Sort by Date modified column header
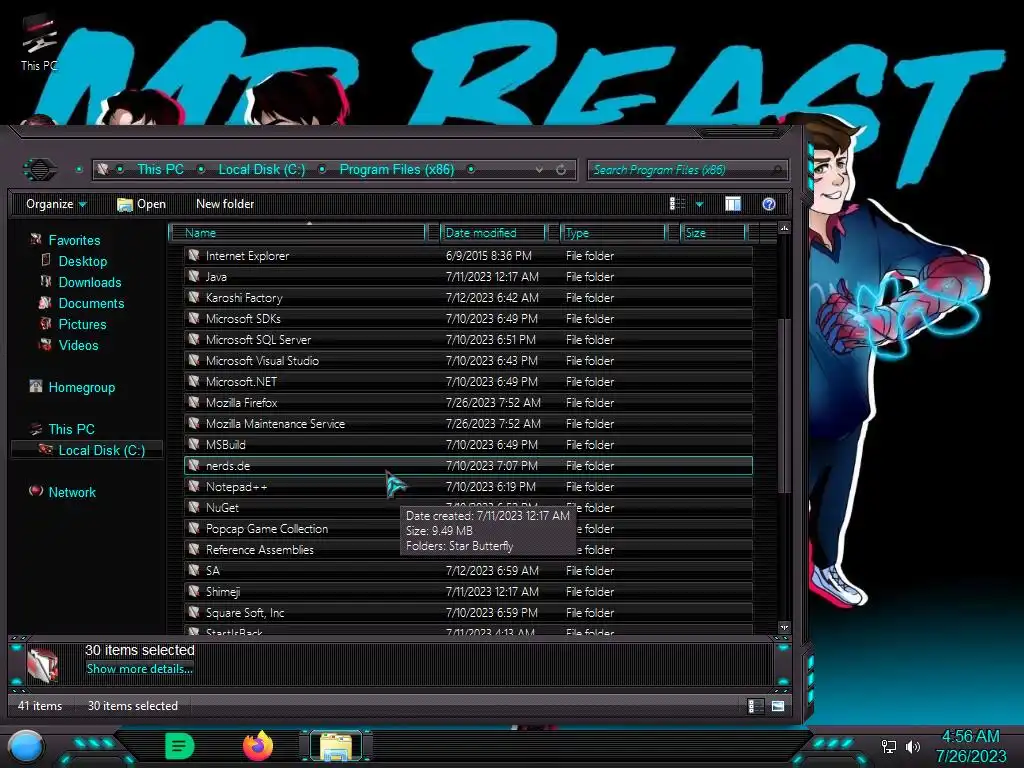 (493, 232)
